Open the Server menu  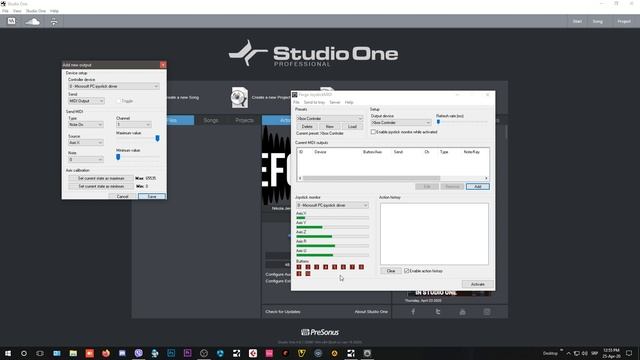335,102
